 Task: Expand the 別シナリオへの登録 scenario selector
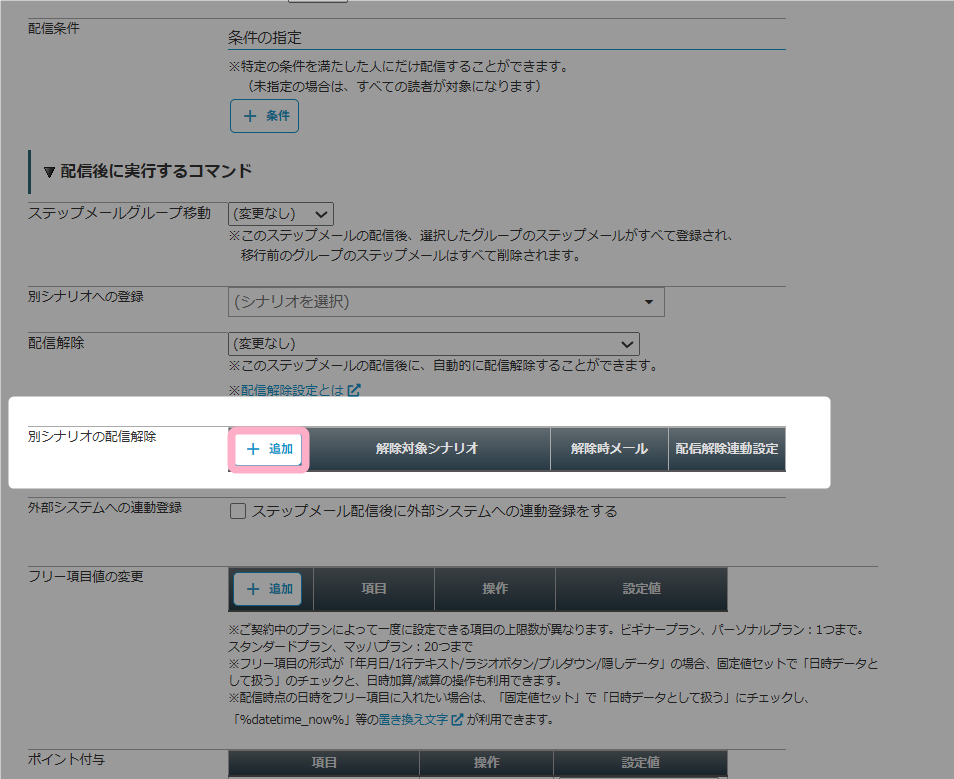click(446, 301)
